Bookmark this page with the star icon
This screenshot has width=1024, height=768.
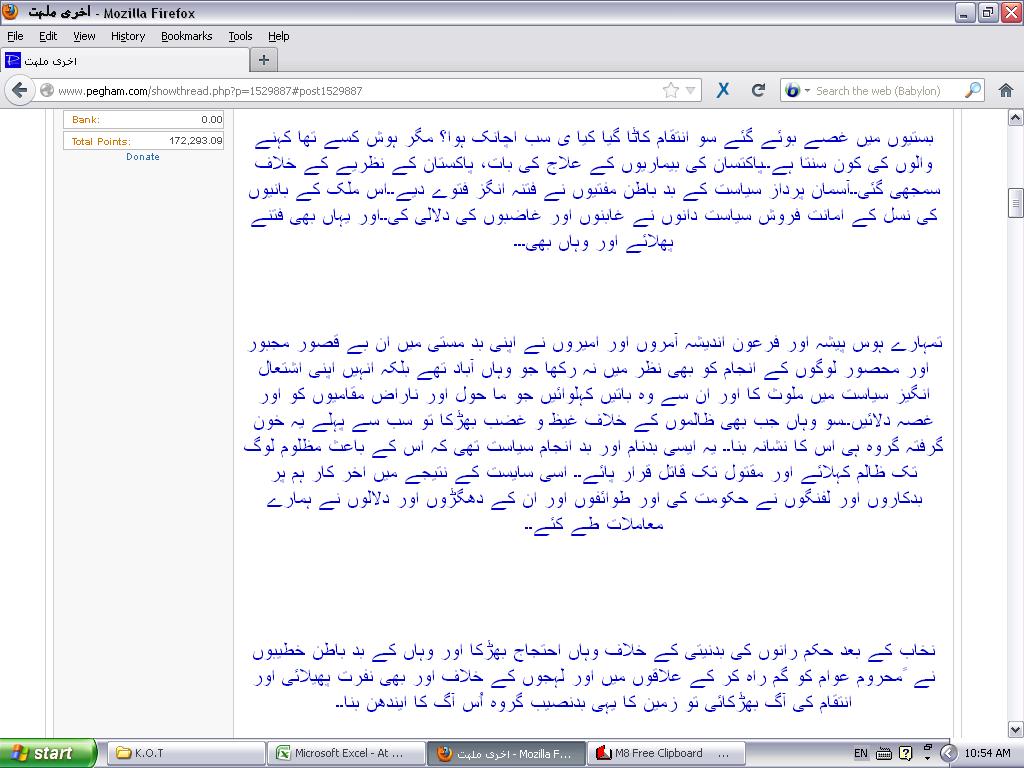[x=670, y=90]
